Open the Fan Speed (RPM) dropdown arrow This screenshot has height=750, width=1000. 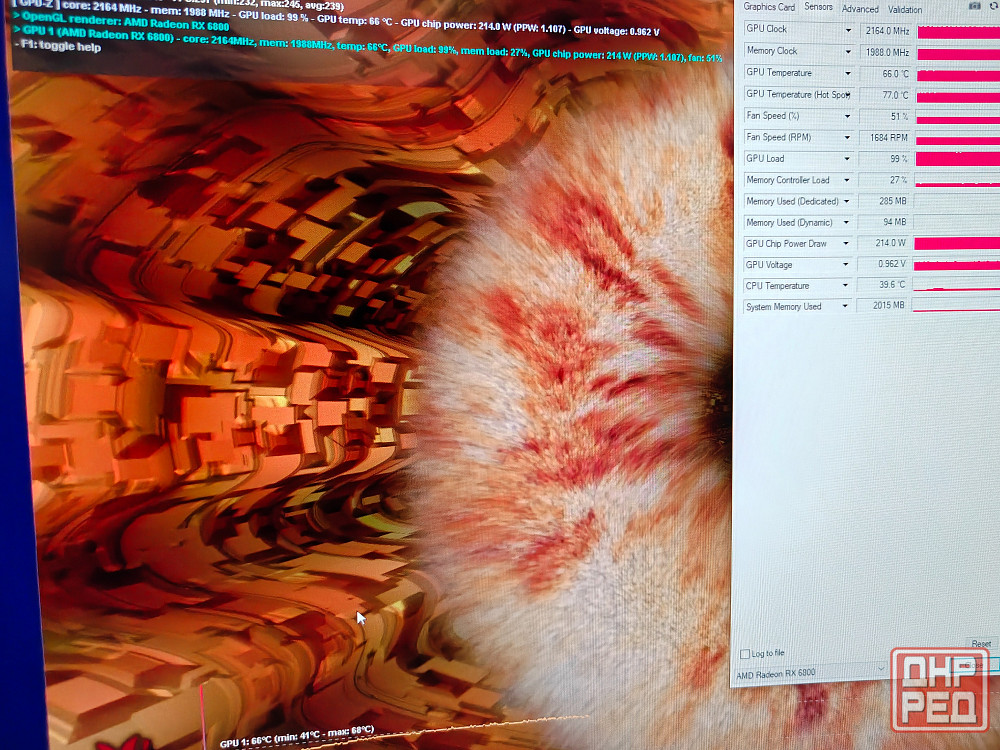coord(848,137)
